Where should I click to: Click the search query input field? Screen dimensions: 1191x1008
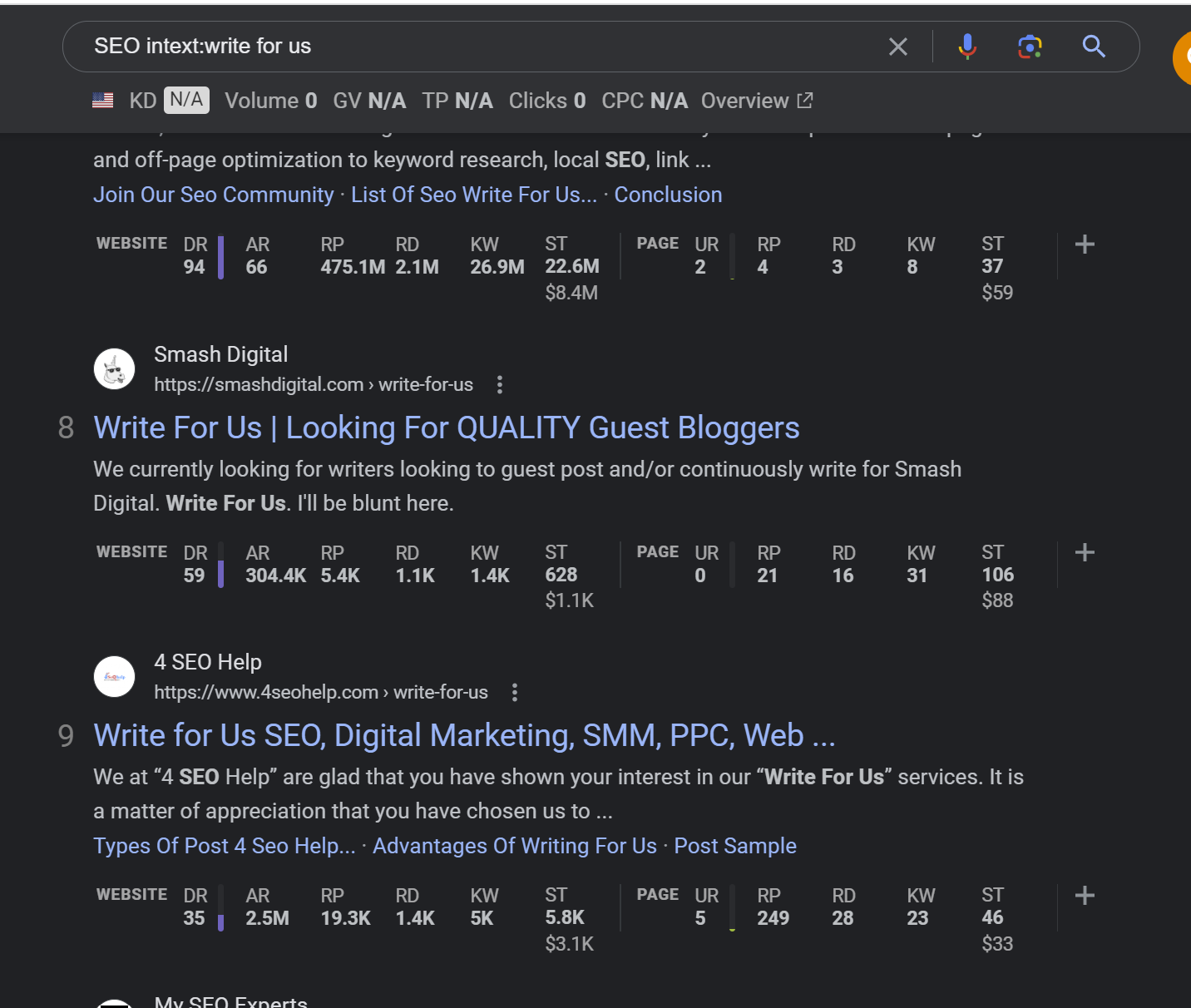(x=482, y=47)
